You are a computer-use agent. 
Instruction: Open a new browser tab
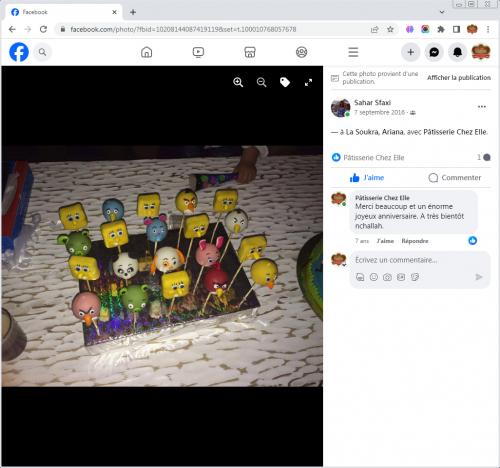click(x=133, y=12)
